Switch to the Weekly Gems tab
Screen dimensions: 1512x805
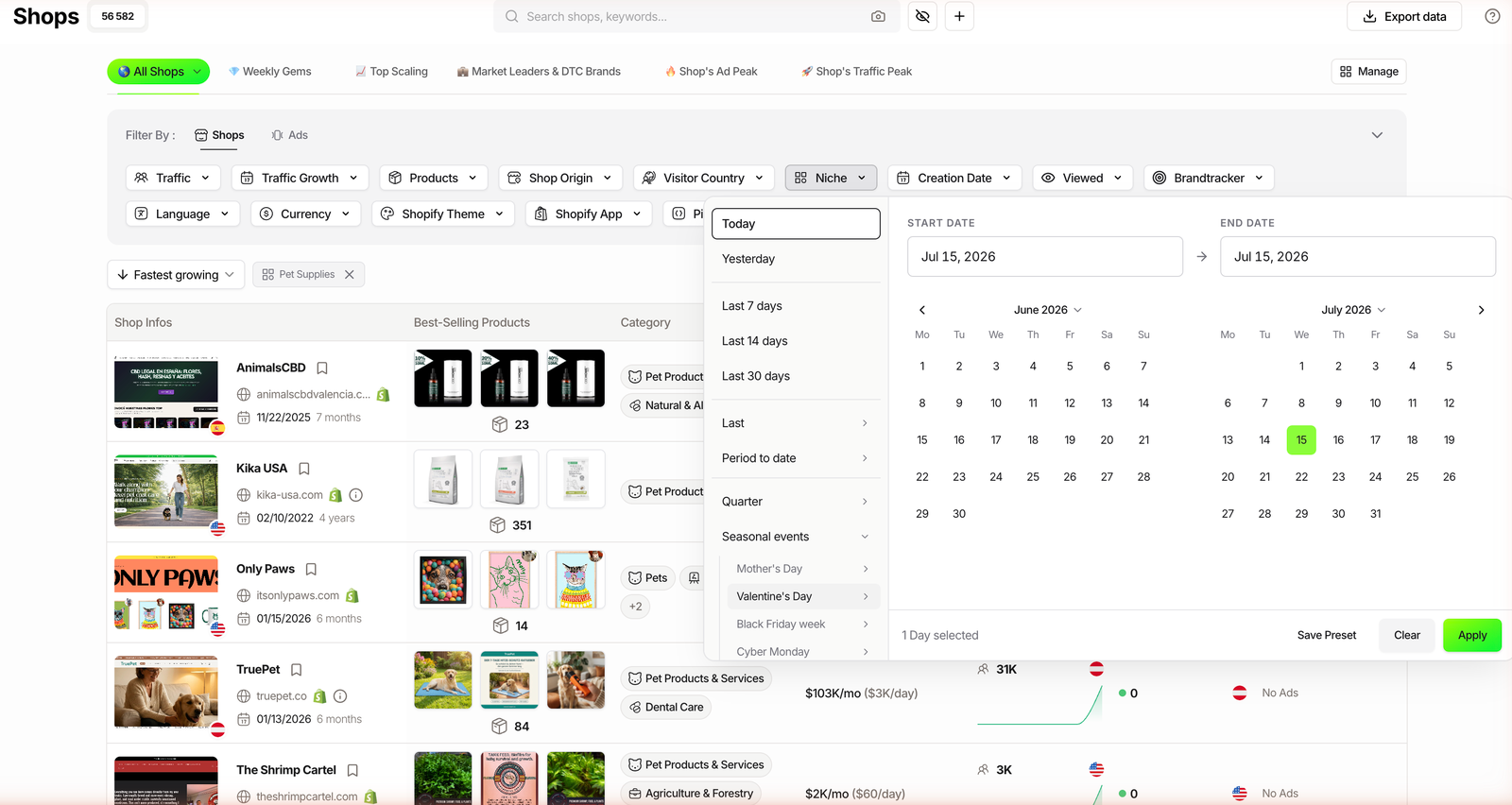point(270,72)
